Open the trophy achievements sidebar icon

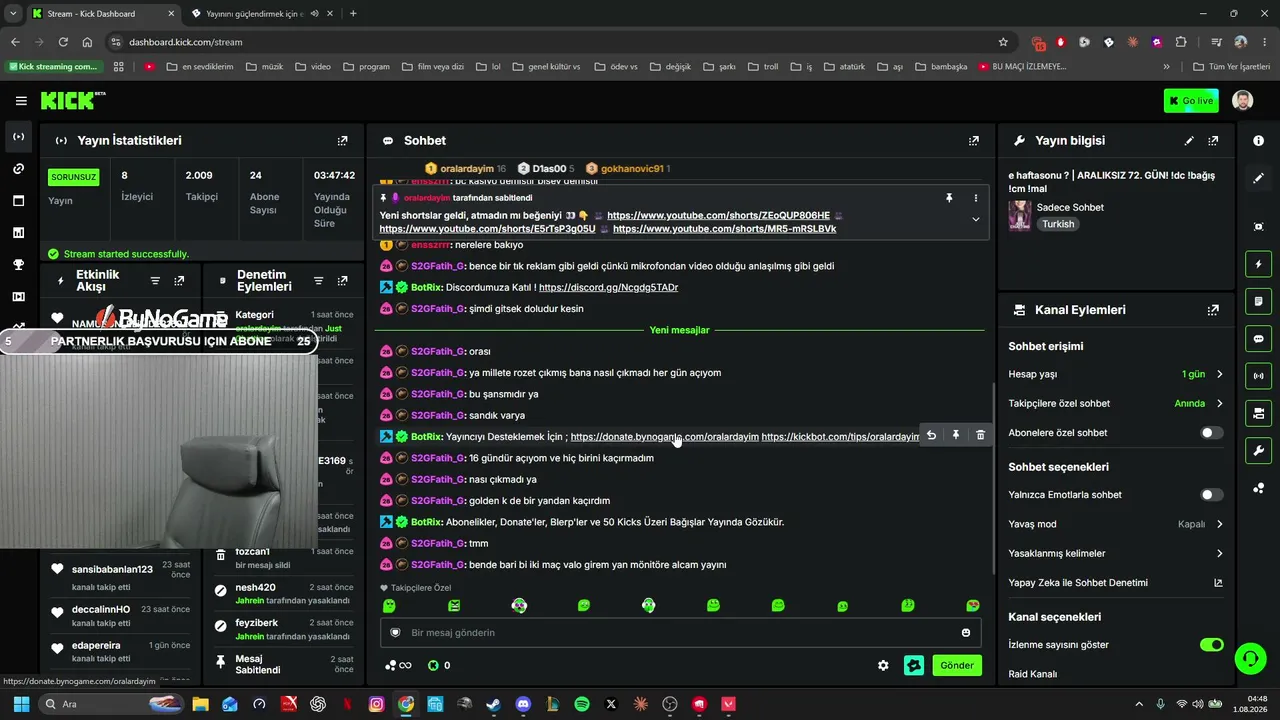(18, 265)
